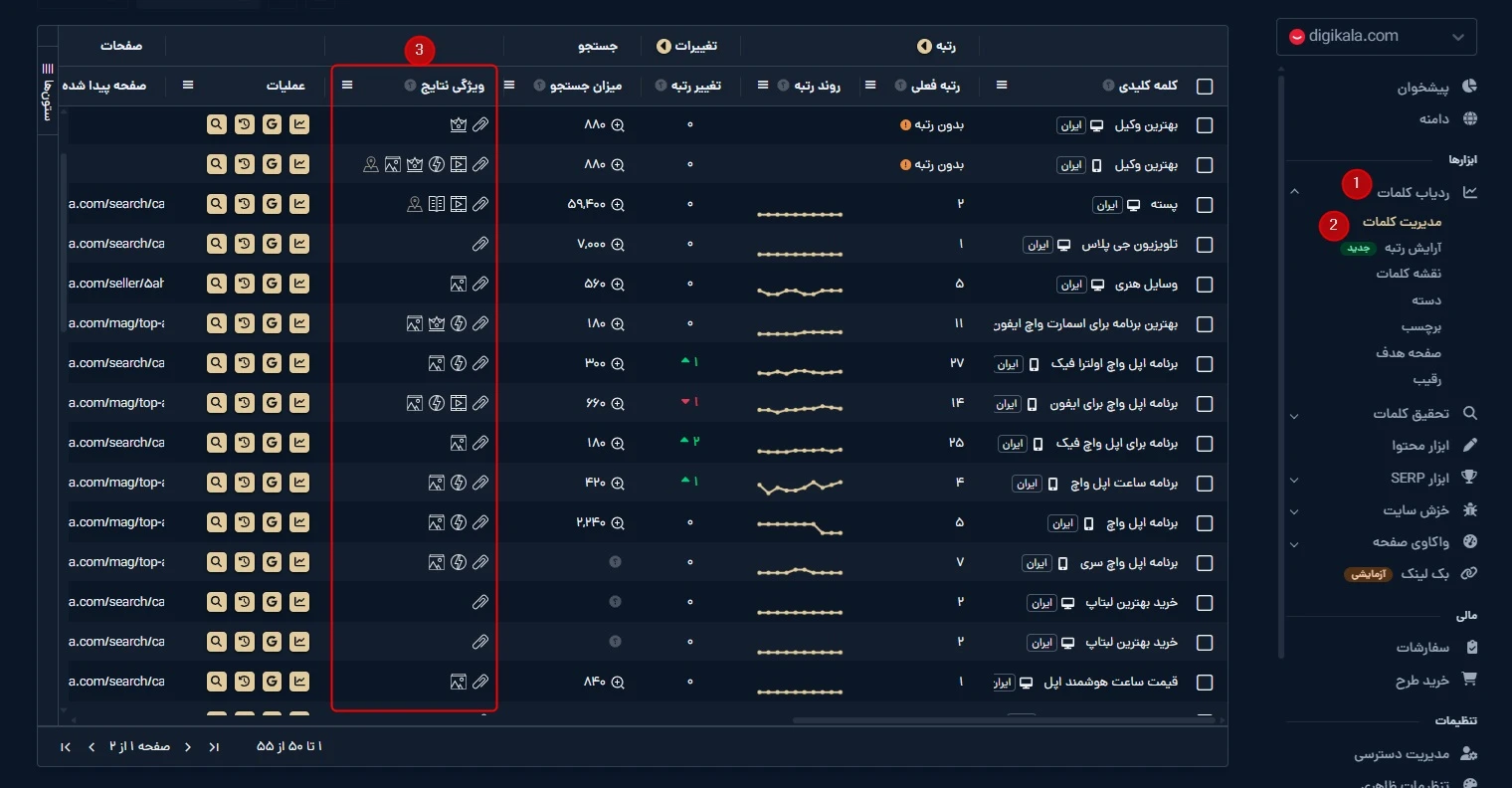1512x788 pixels.
Task: Collapse the ردیاب کلمات sidebar section
Action: coord(1294,192)
